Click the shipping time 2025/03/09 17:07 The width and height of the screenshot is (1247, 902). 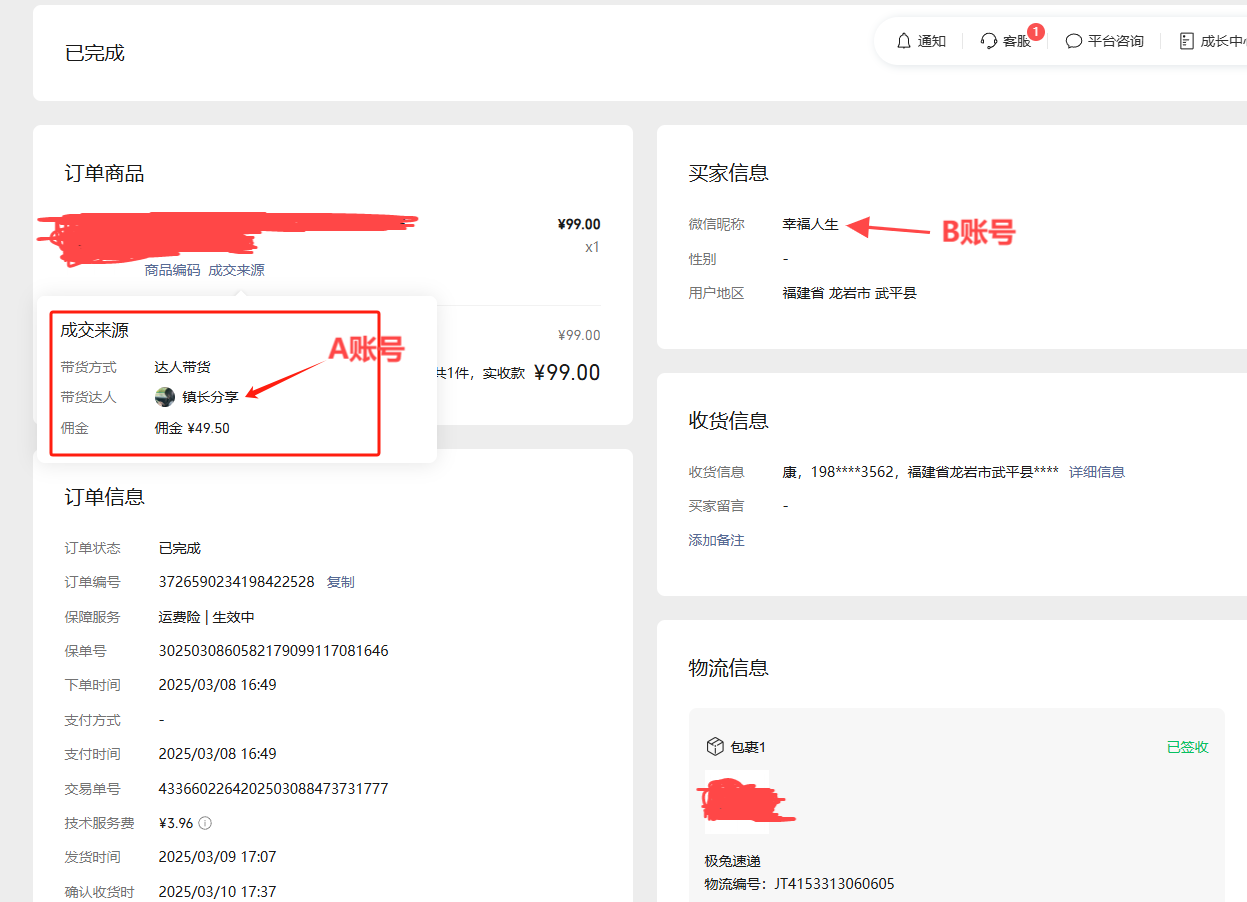[x=218, y=857]
